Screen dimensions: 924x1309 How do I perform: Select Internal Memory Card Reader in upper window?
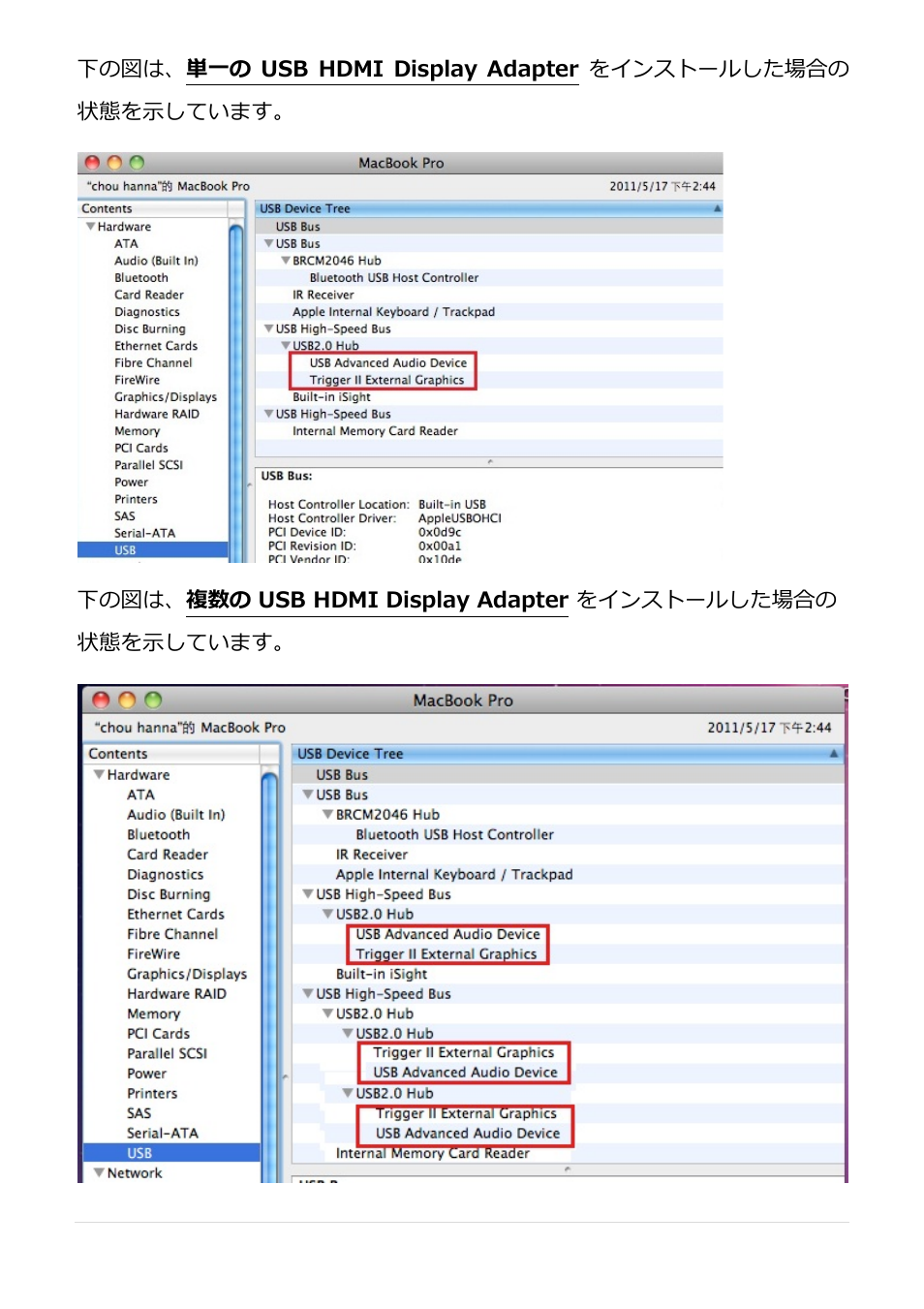click(x=375, y=431)
